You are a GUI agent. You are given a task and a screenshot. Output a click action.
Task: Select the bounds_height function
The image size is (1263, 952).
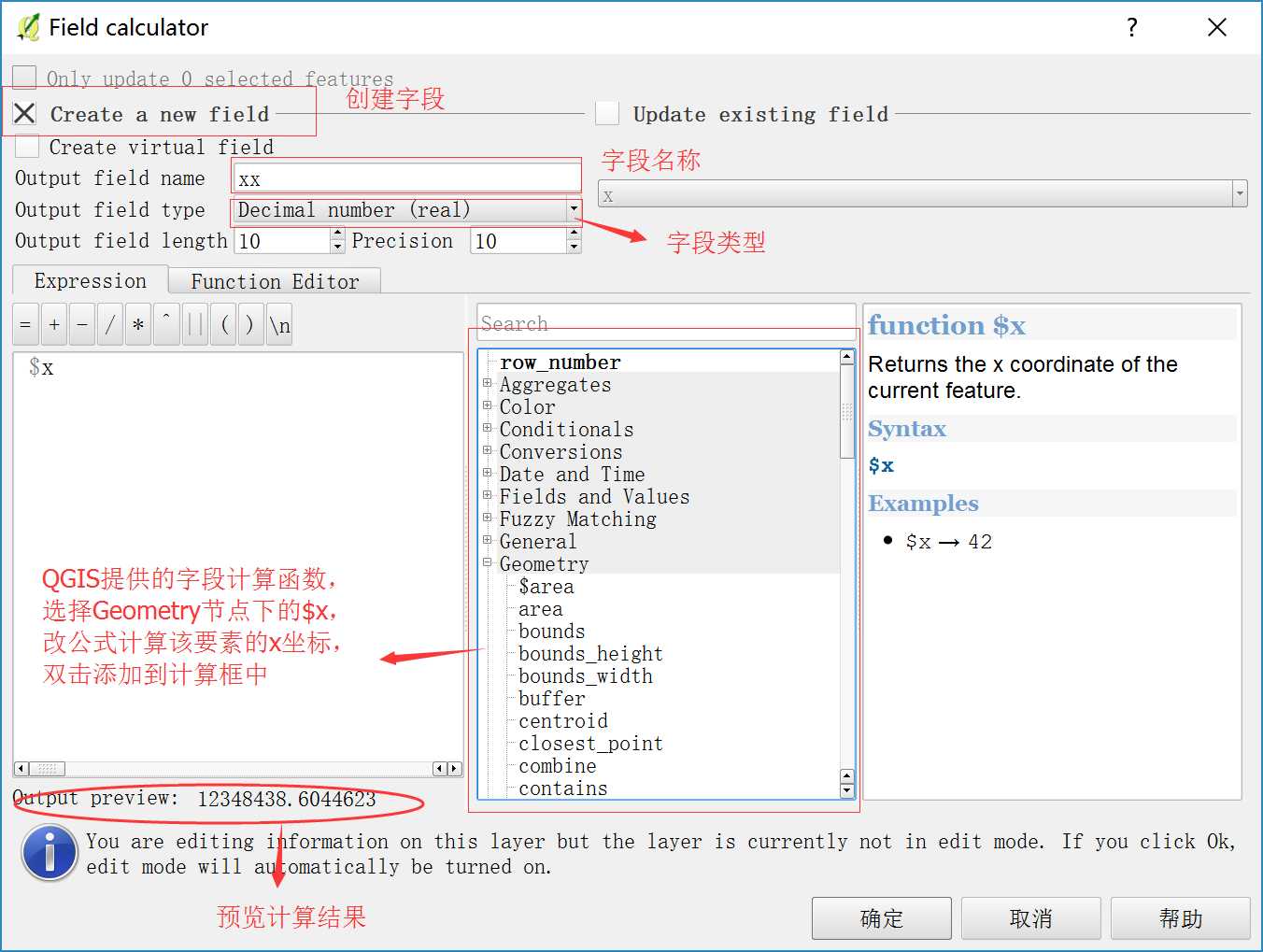(x=590, y=654)
